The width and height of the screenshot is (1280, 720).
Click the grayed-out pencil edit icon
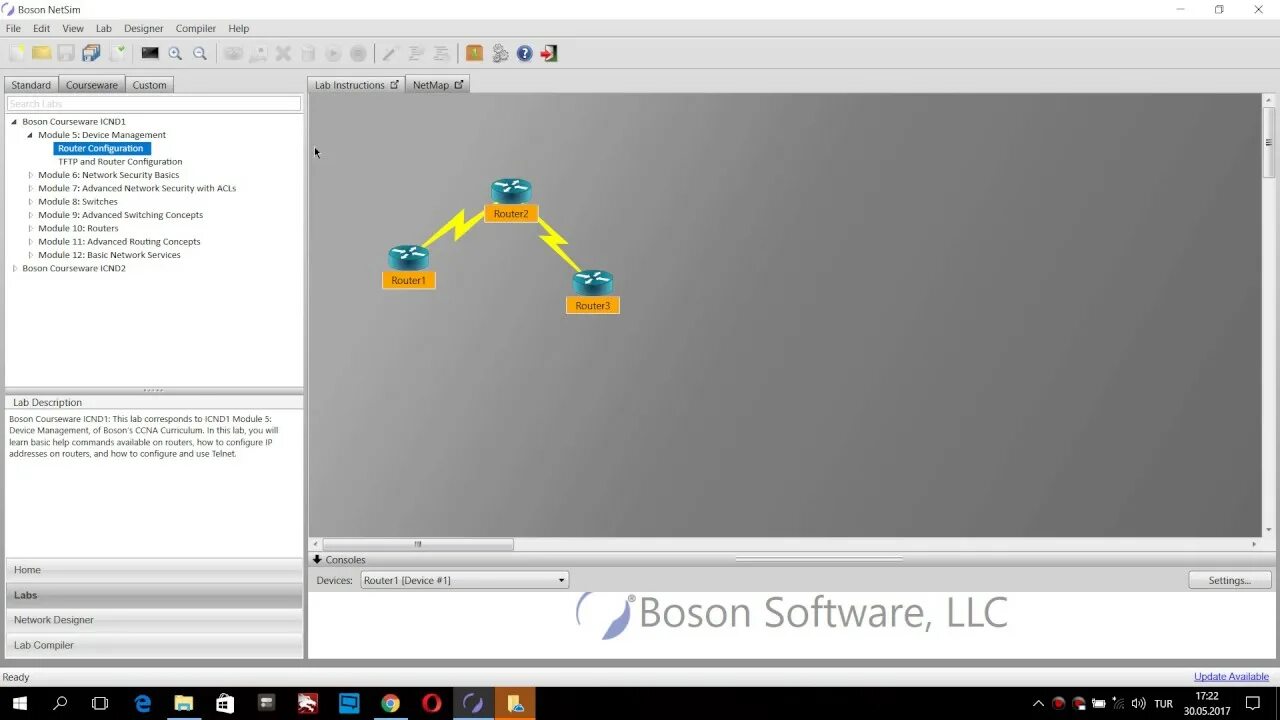(x=390, y=53)
